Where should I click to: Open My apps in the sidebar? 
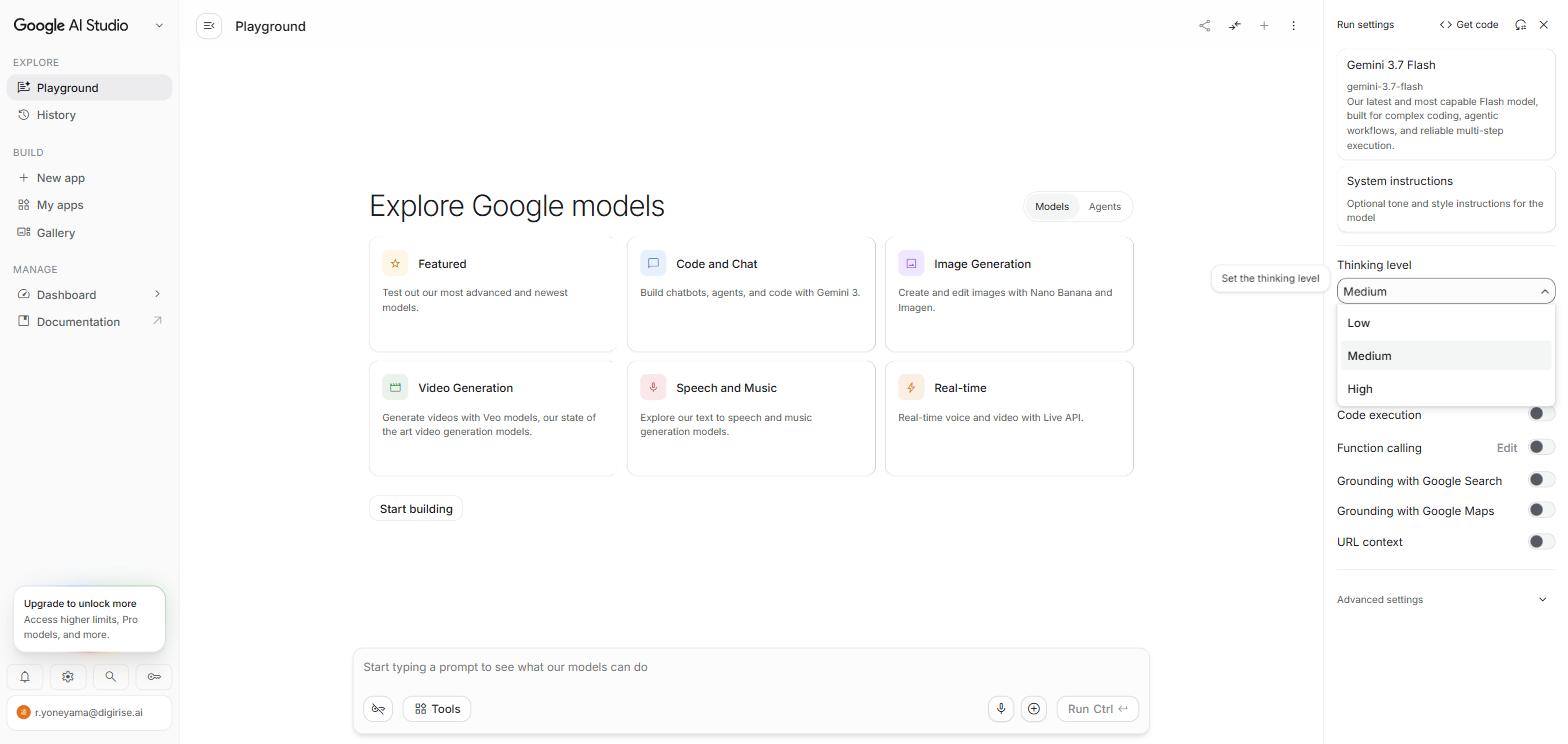(89, 205)
